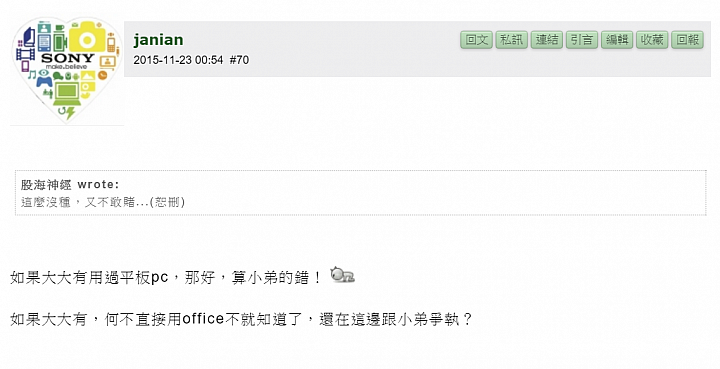Click the 回文 reply button
720x369 pixels.
click(x=476, y=40)
